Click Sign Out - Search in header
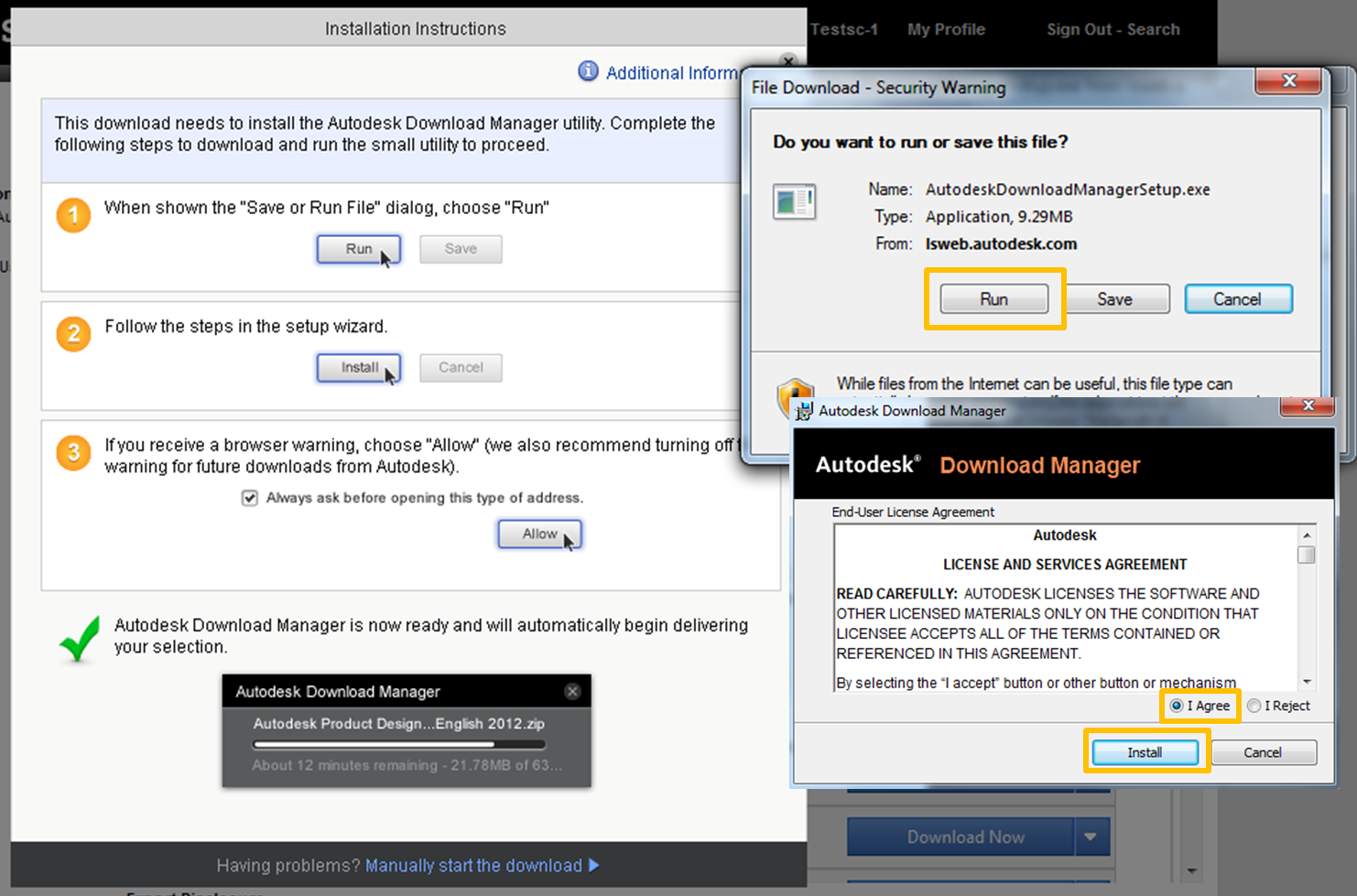The height and width of the screenshot is (896, 1357). 1113,29
